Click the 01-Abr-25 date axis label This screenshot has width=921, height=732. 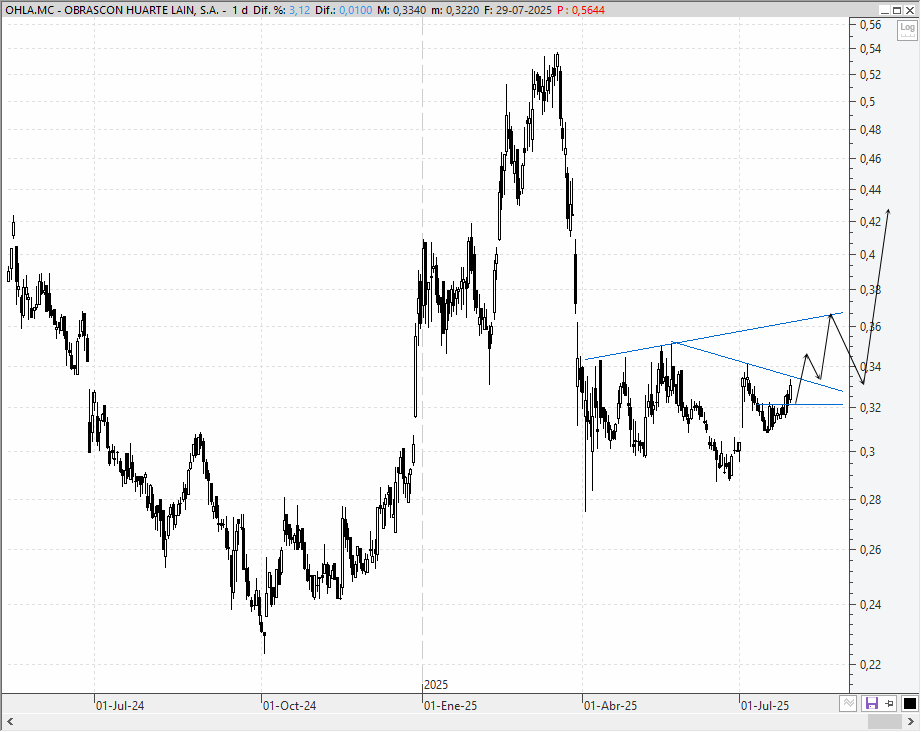(x=610, y=706)
